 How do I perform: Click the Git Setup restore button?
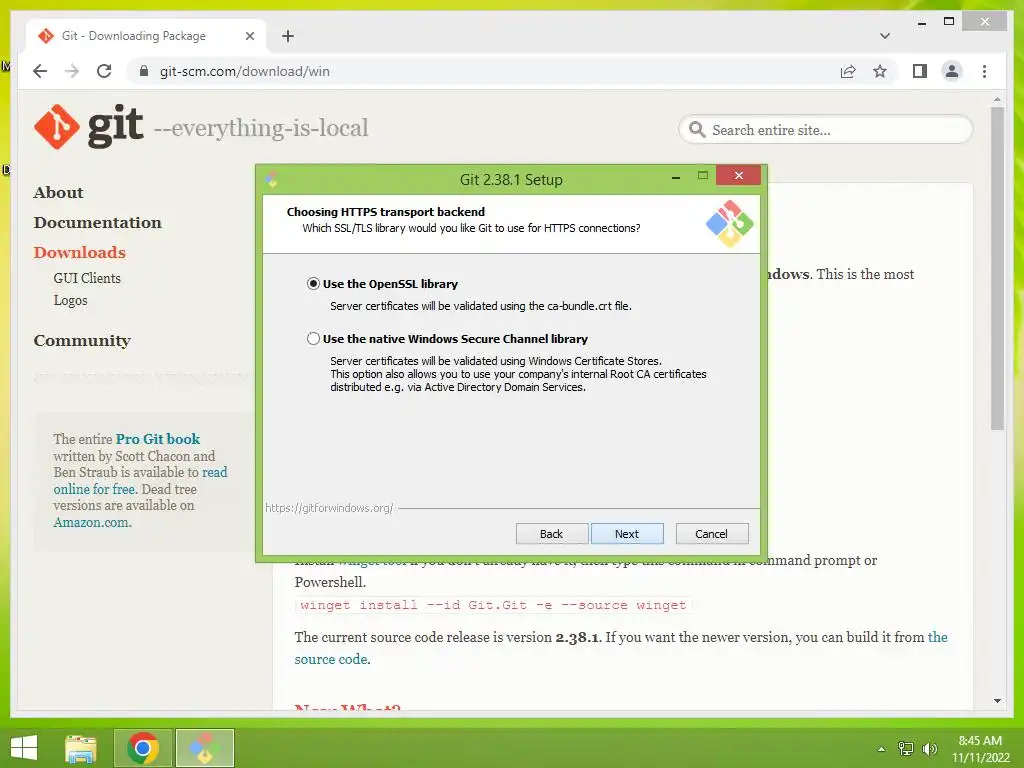point(703,176)
